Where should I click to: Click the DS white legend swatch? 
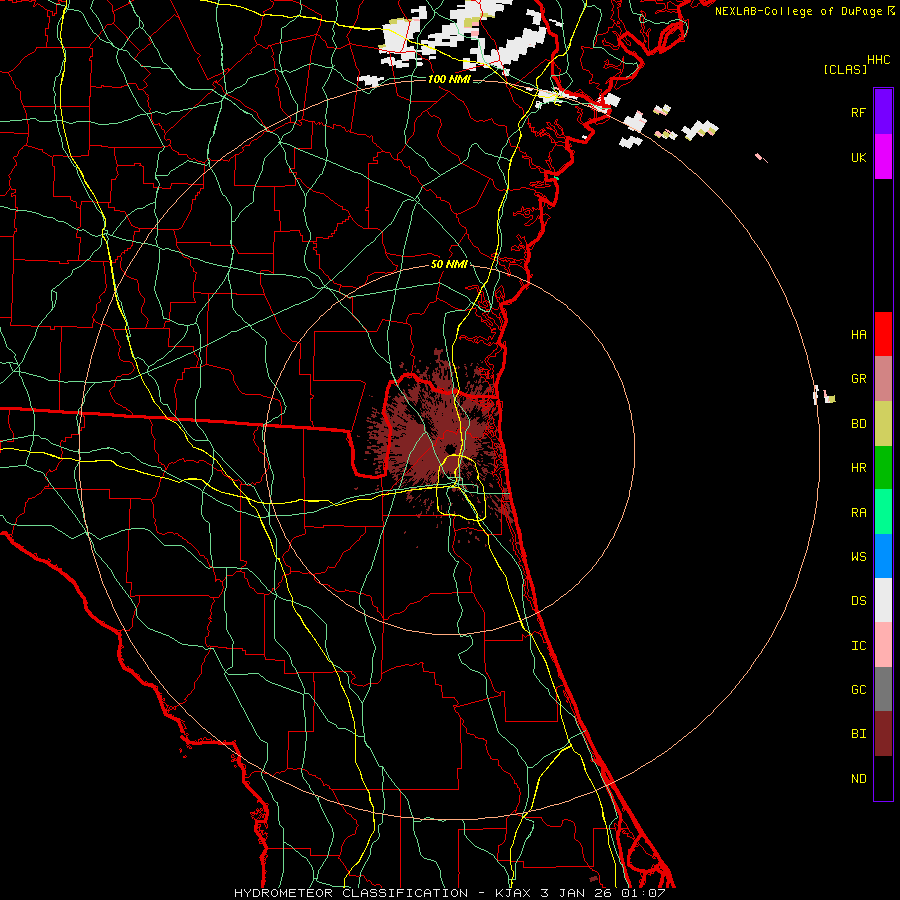883,600
